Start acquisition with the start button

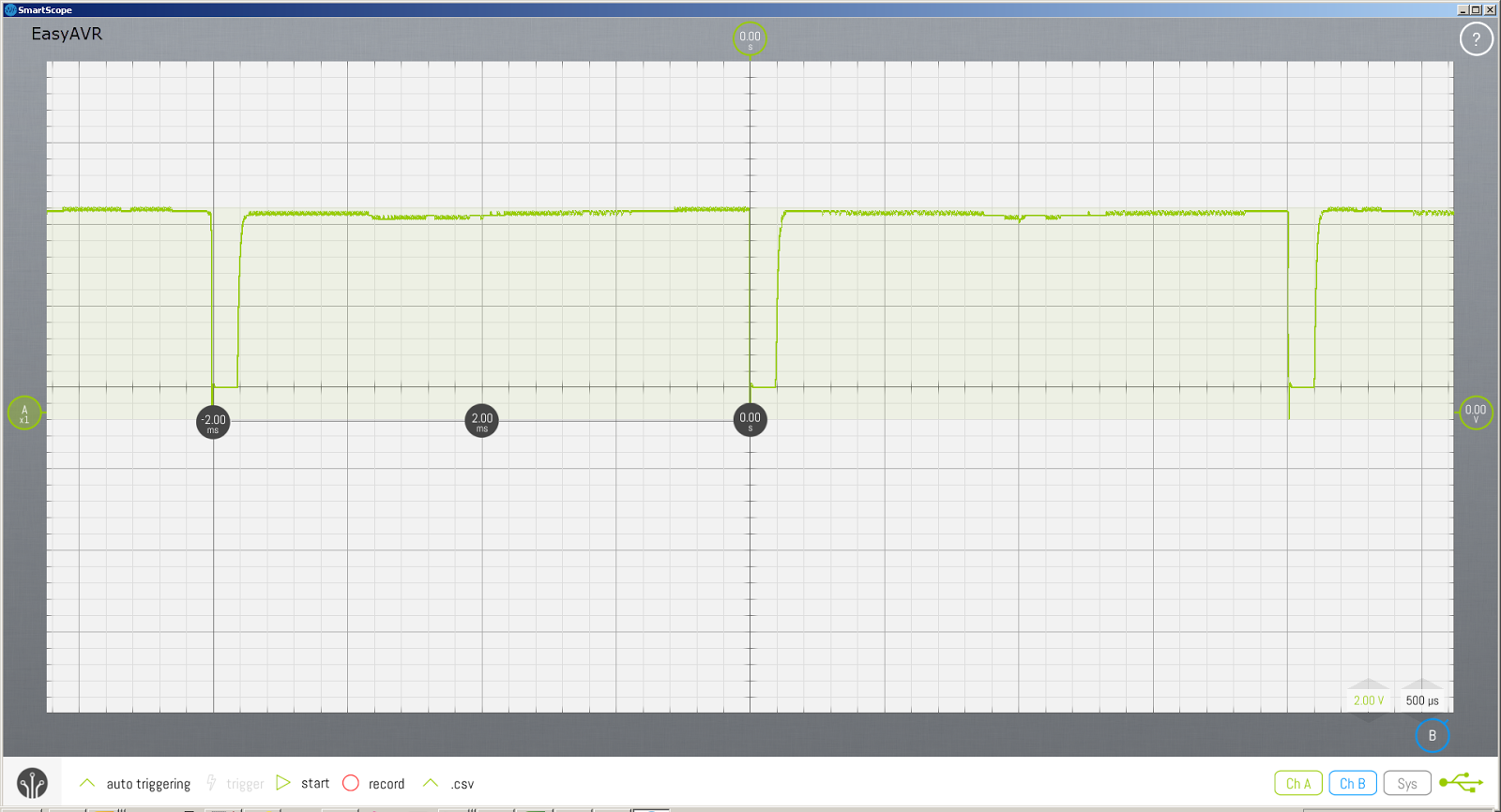pyautogui.click(x=303, y=783)
